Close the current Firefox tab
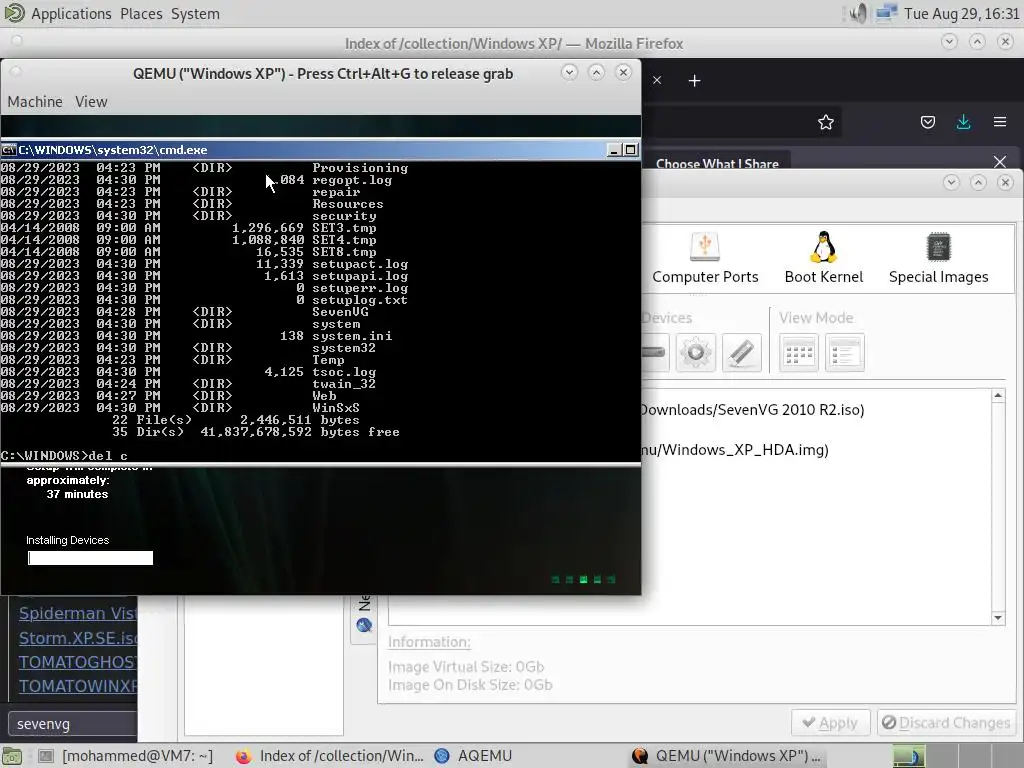This screenshot has height=768, width=1024. point(657,80)
